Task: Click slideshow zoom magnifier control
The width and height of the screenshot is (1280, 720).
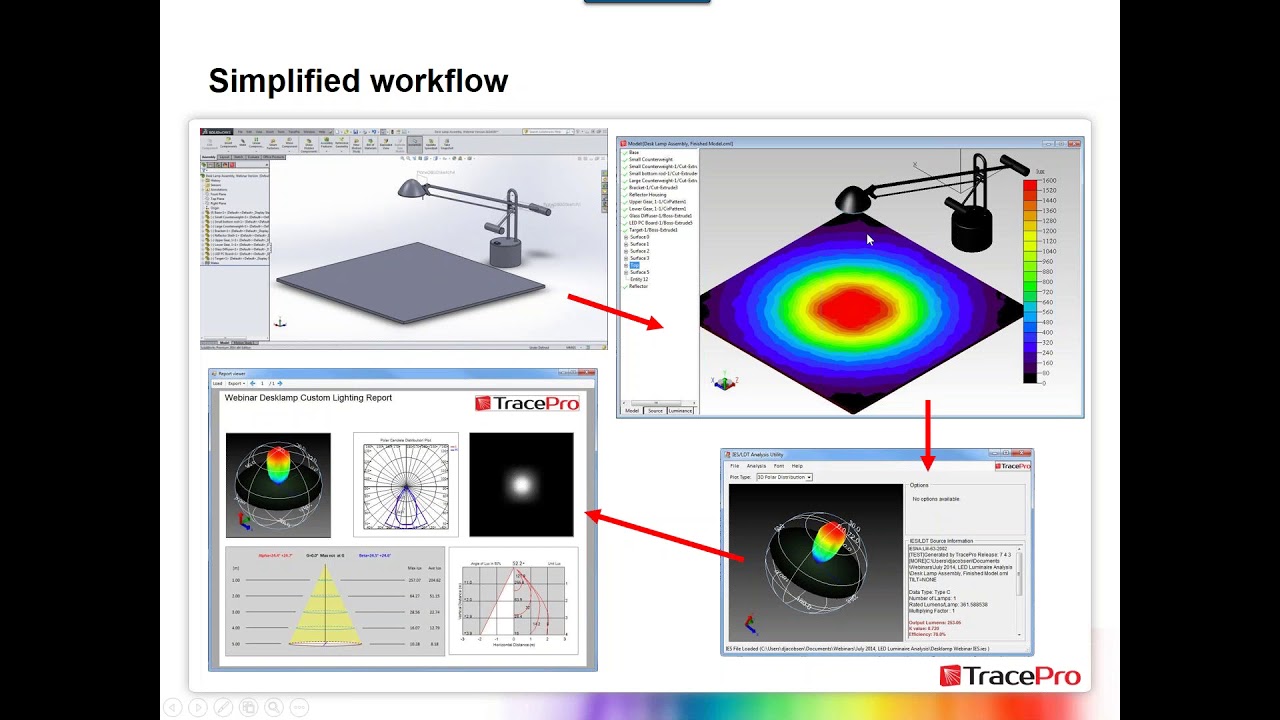Action: tap(274, 707)
